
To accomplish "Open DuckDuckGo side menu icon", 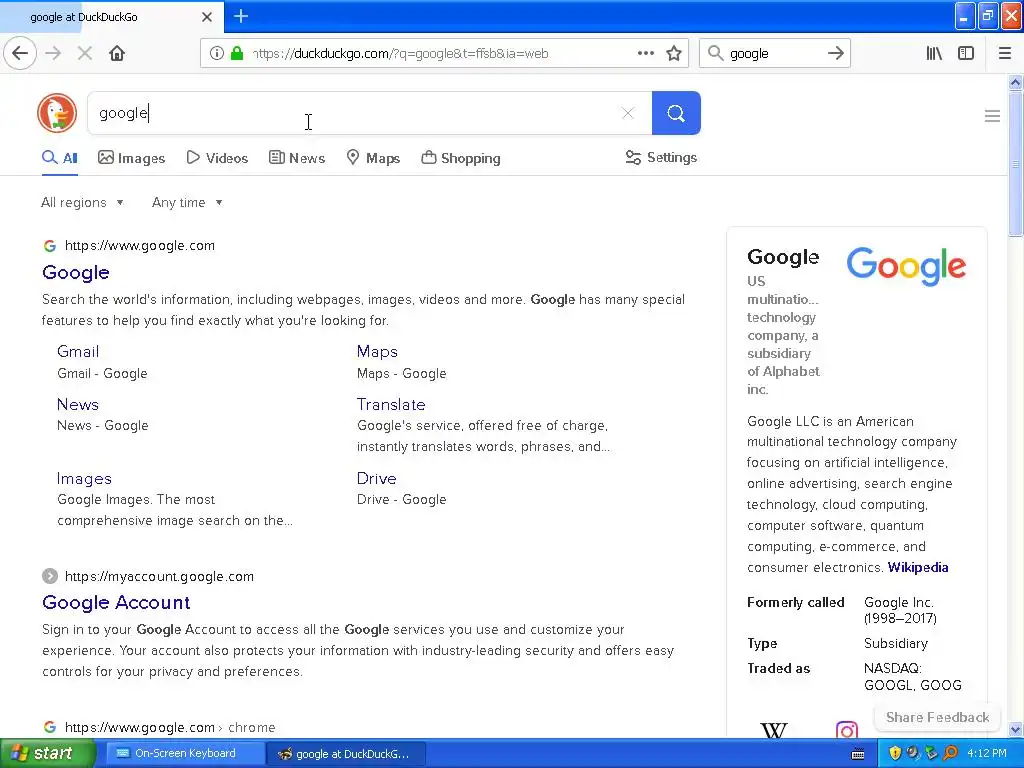I will (992, 116).
